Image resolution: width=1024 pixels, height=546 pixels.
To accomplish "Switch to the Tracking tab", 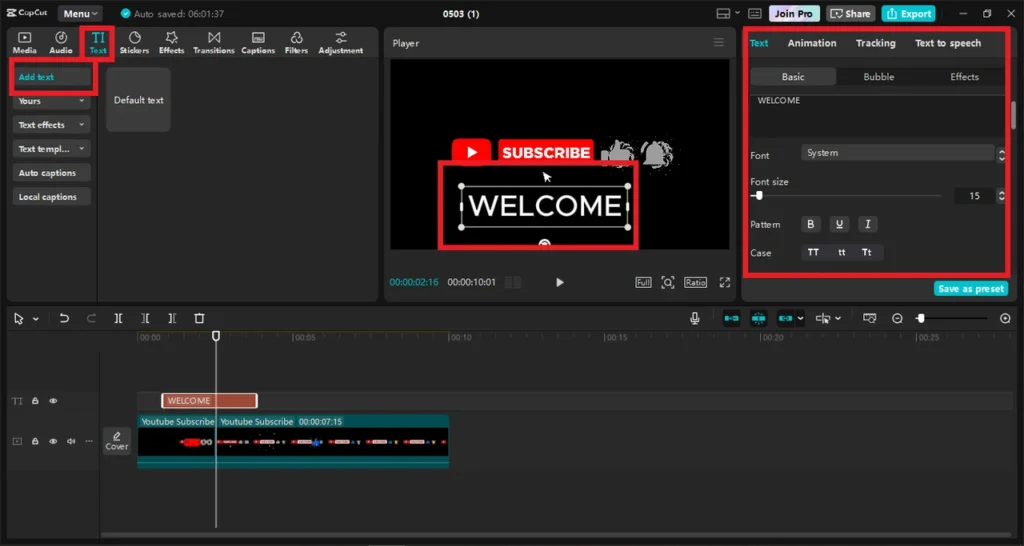I will click(x=876, y=43).
